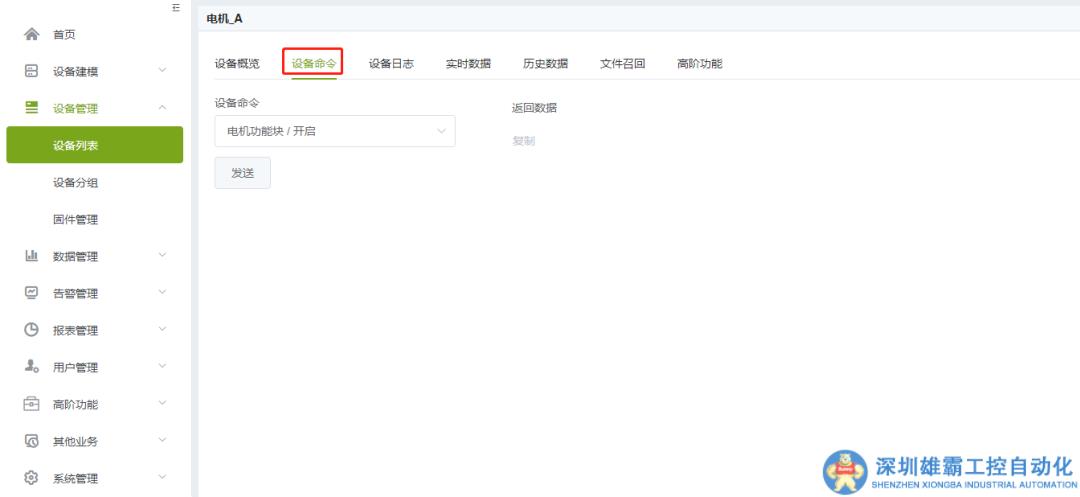Image resolution: width=1080 pixels, height=497 pixels.
Task: Click the 告警管理 monitor icon
Action: (x=31, y=293)
